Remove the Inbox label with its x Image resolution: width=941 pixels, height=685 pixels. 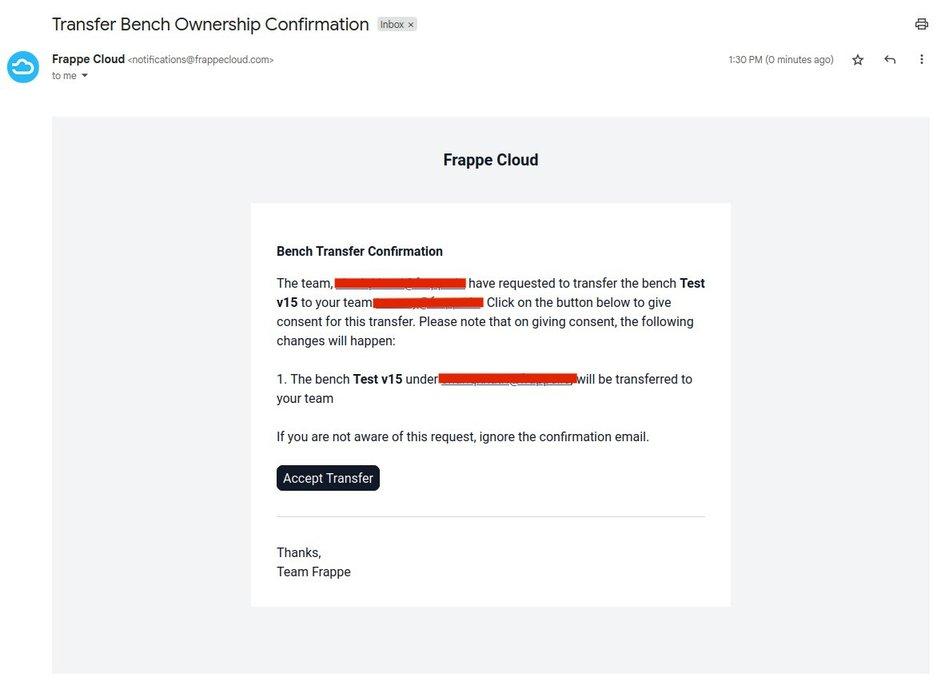[411, 25]
